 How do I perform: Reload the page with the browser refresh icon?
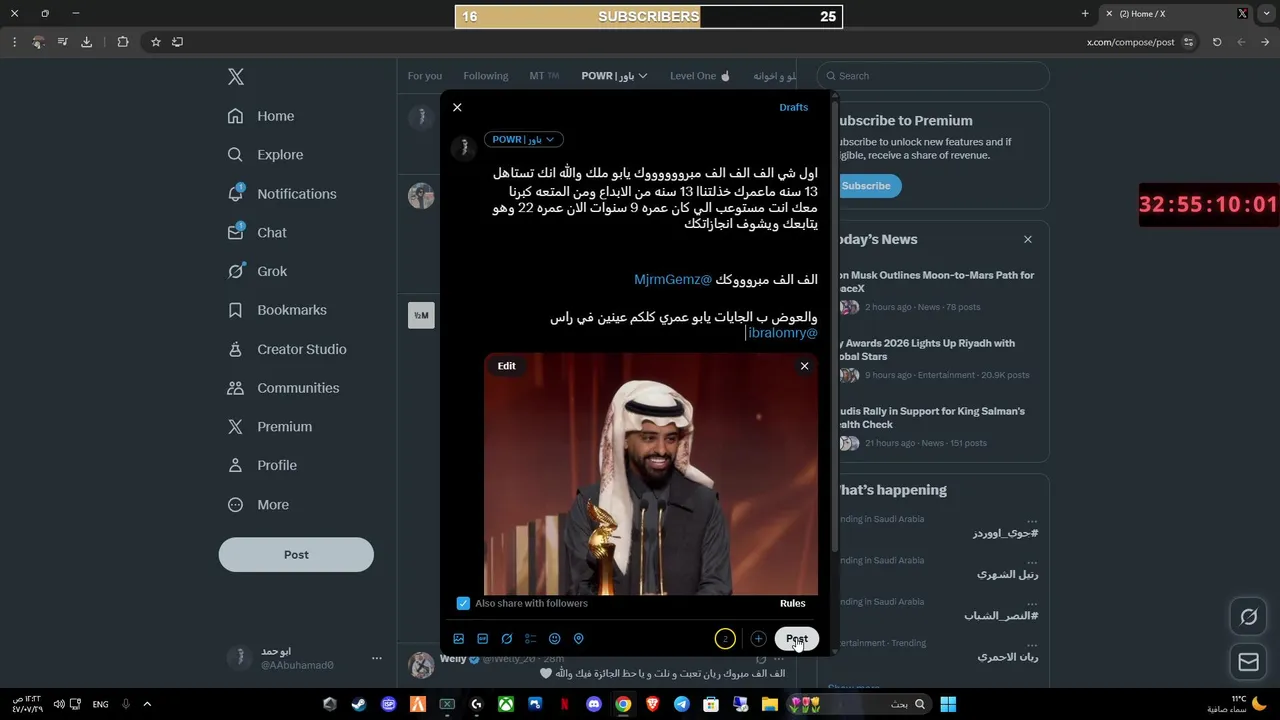pos(1217,42)
